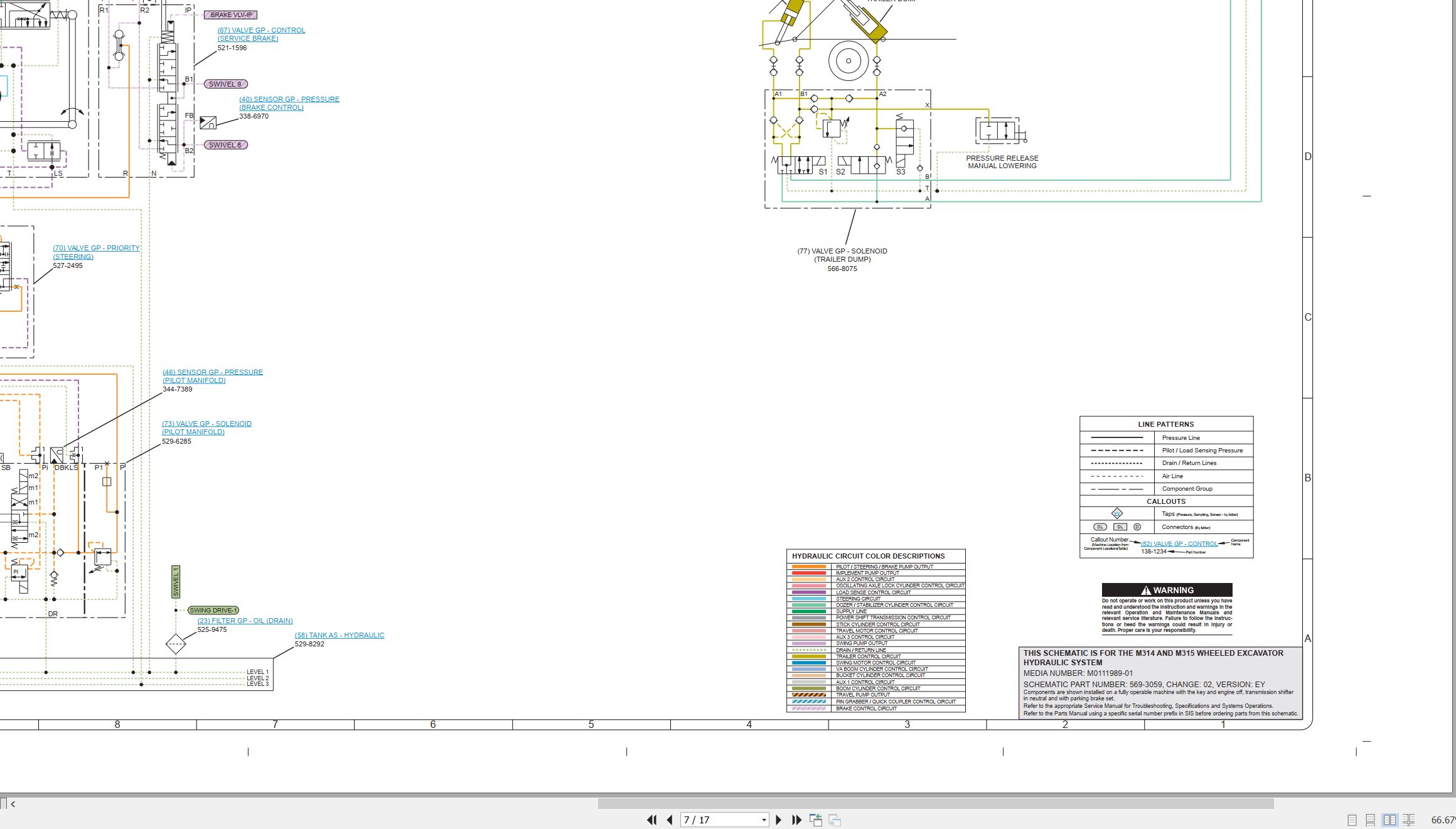Click the MEDIA NUMBER: M0111989-01 text

1078,673
